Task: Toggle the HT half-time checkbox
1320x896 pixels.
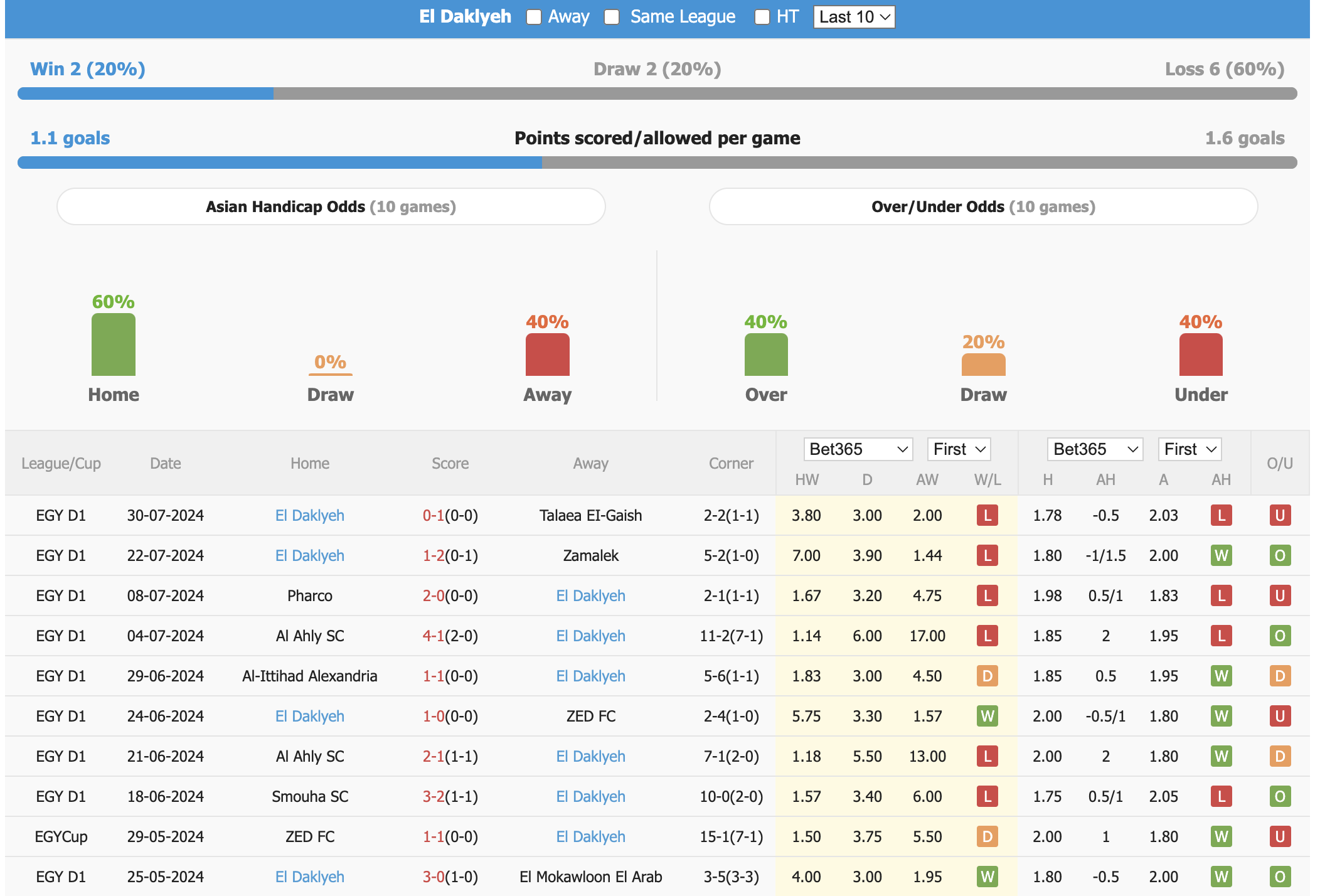Action: (x=758, y=15)
